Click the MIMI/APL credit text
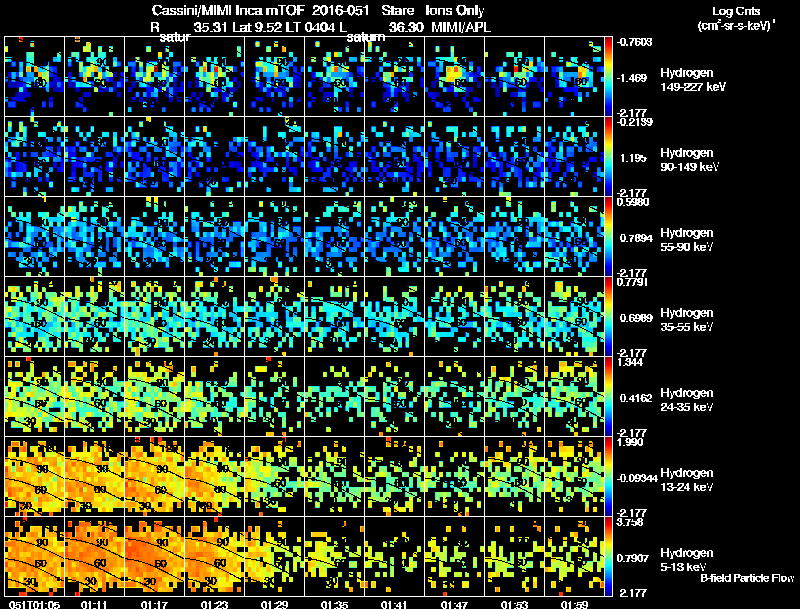 point(461,27)
